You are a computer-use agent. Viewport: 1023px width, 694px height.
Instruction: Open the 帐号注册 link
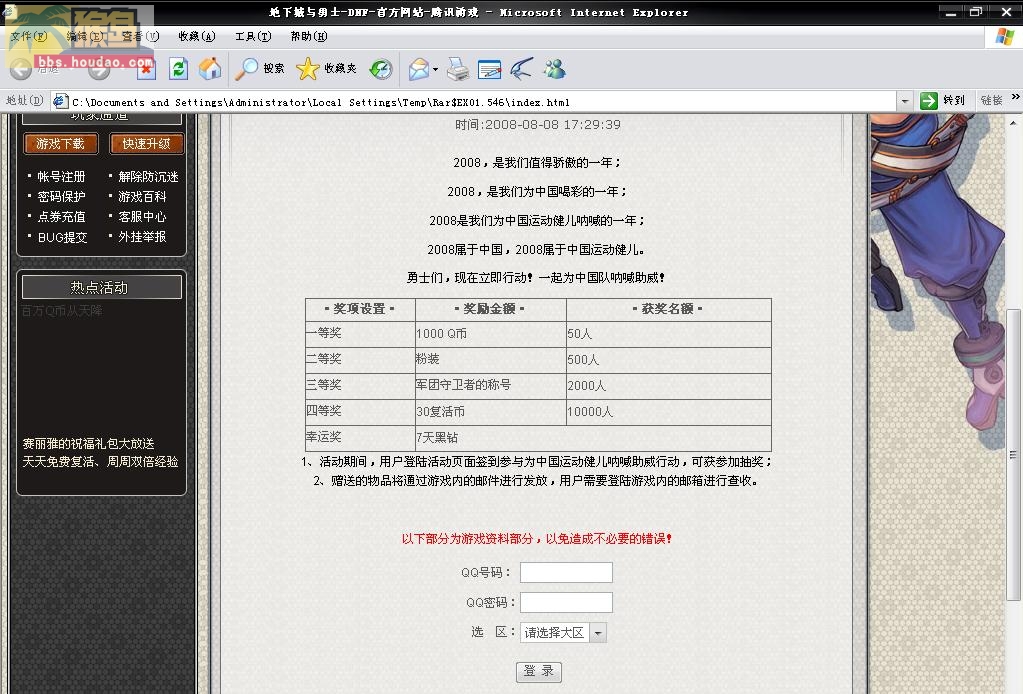(61, 177)
